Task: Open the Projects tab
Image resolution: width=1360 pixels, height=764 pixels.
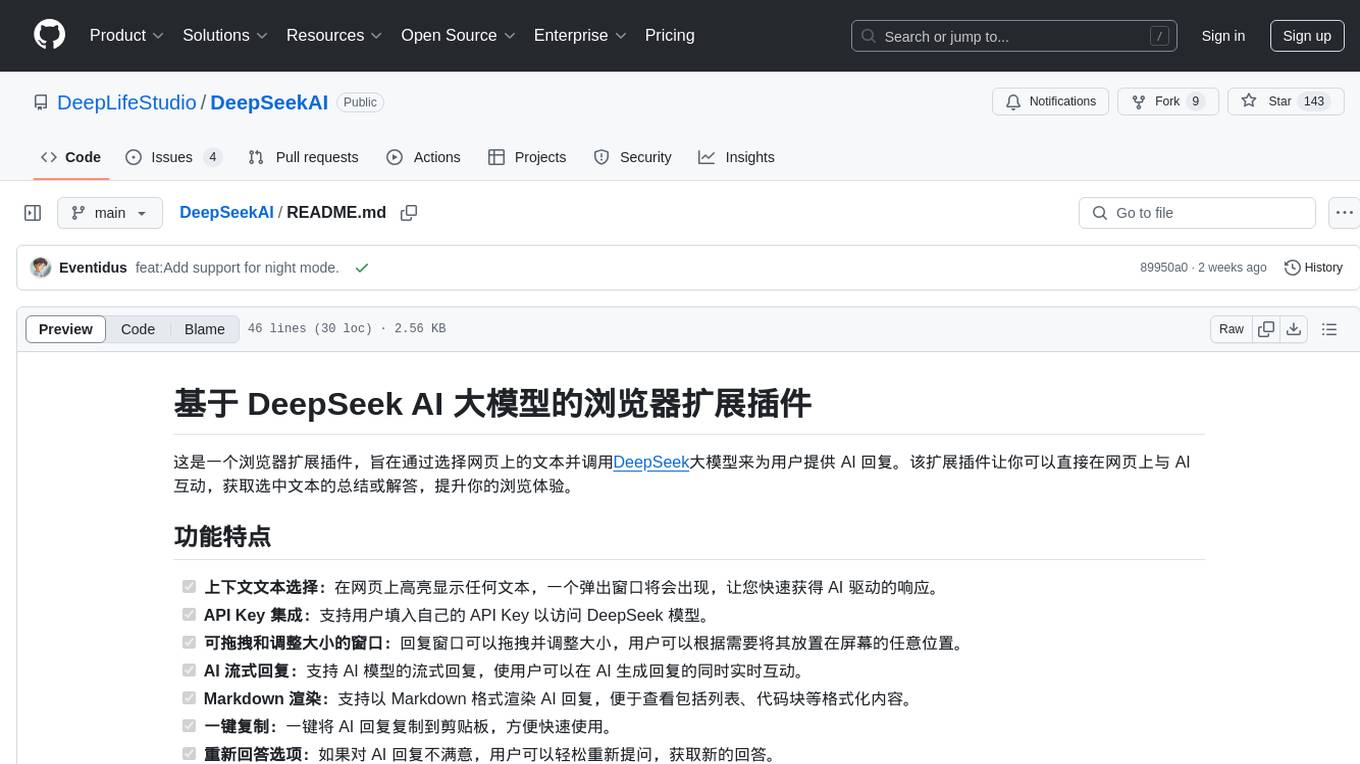Action: 527,157
